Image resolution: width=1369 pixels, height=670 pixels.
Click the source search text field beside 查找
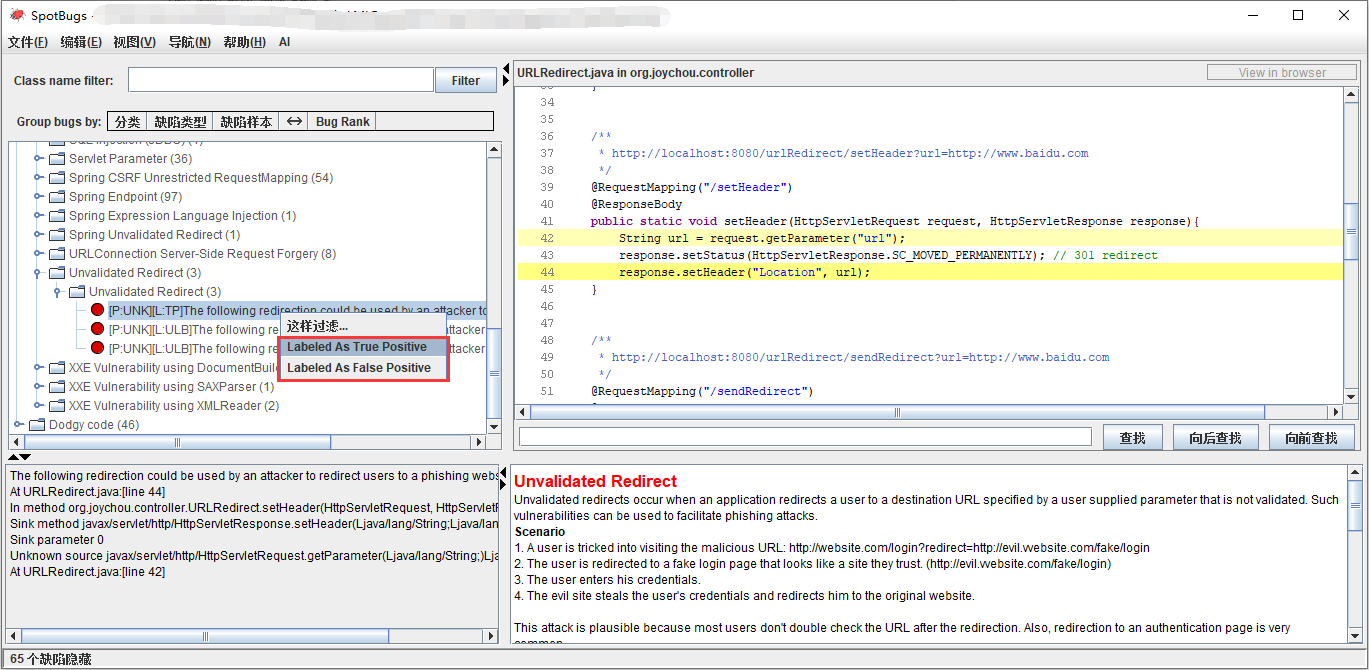pyautogui.click(x=805, y=437)
